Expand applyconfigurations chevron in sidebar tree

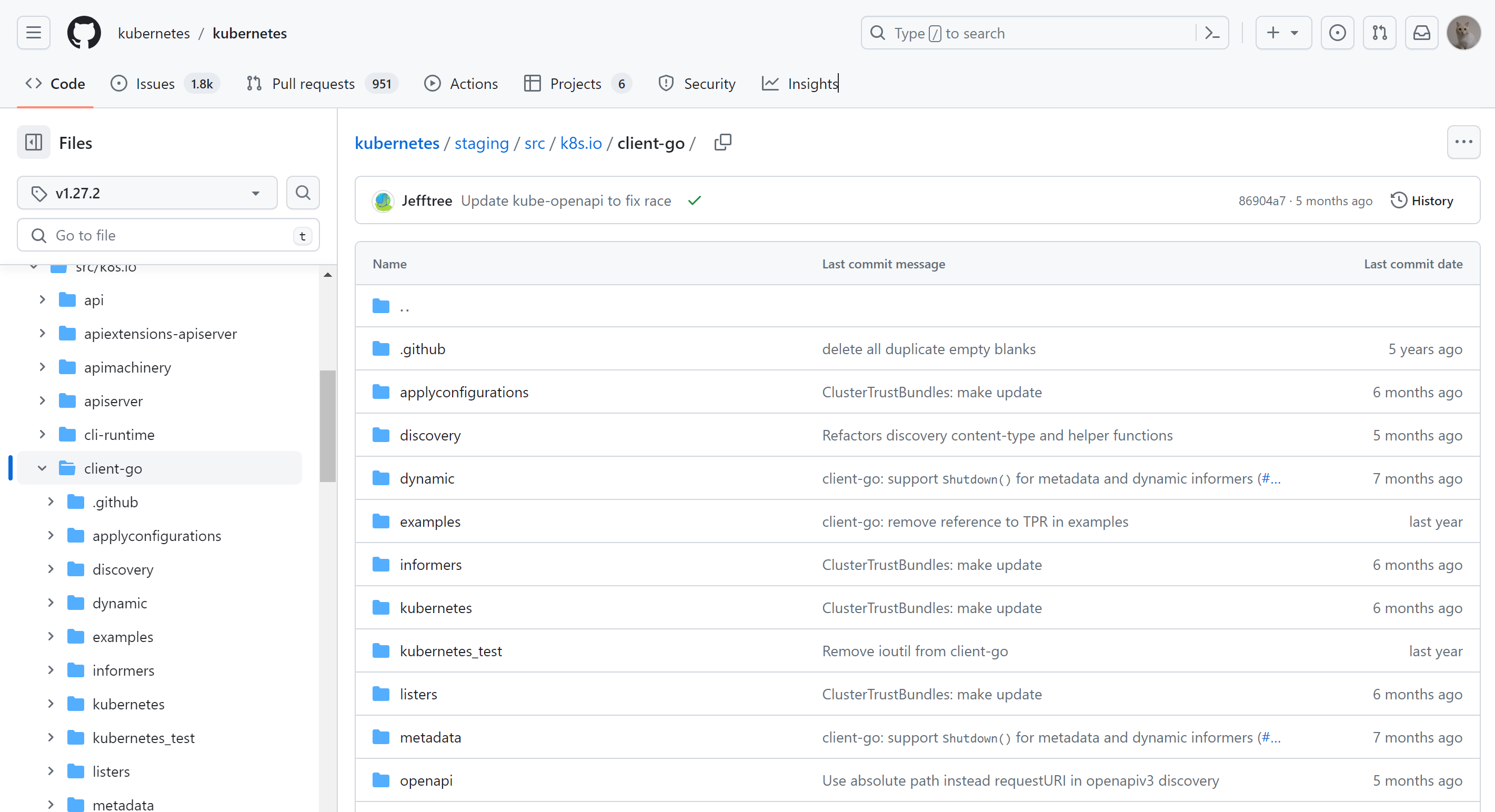coord(51,535)
